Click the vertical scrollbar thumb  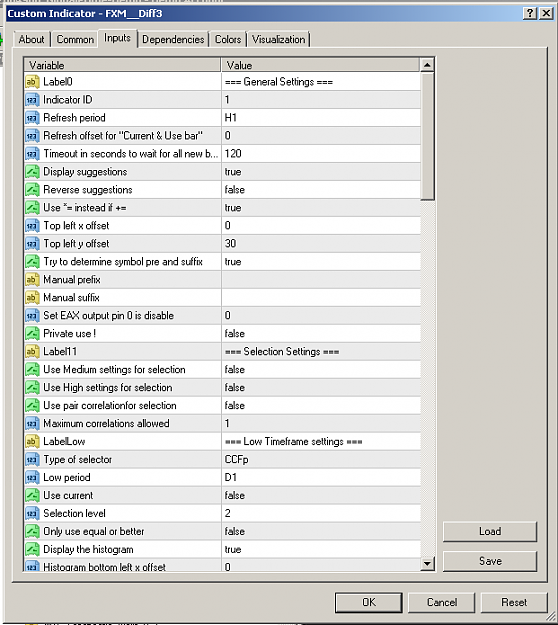click(x=427, y=136)
